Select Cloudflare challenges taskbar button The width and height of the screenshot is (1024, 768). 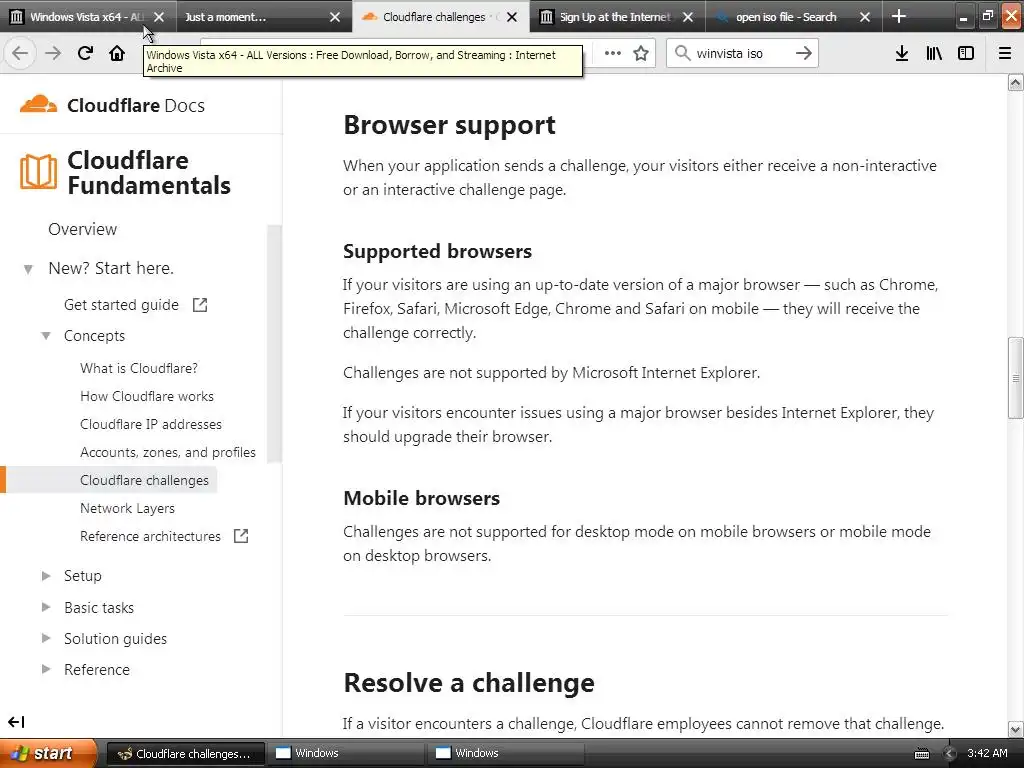click(186, 754)
